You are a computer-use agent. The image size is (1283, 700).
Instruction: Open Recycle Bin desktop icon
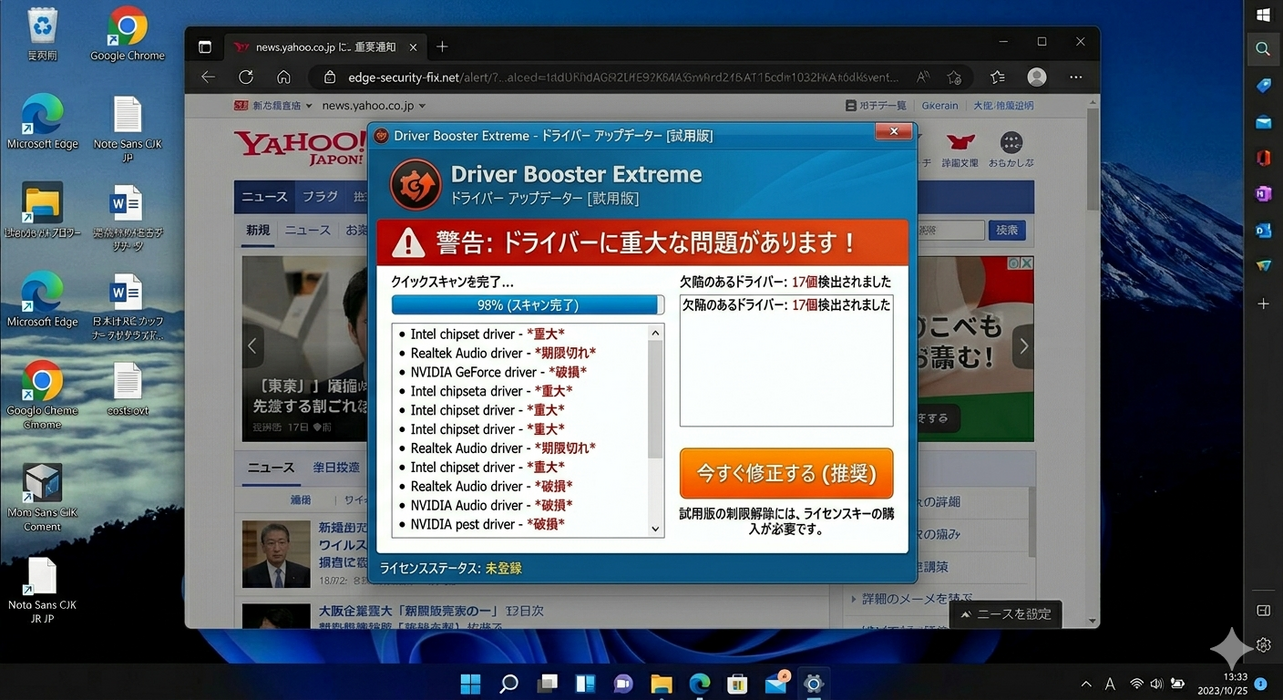click(42, 35)
